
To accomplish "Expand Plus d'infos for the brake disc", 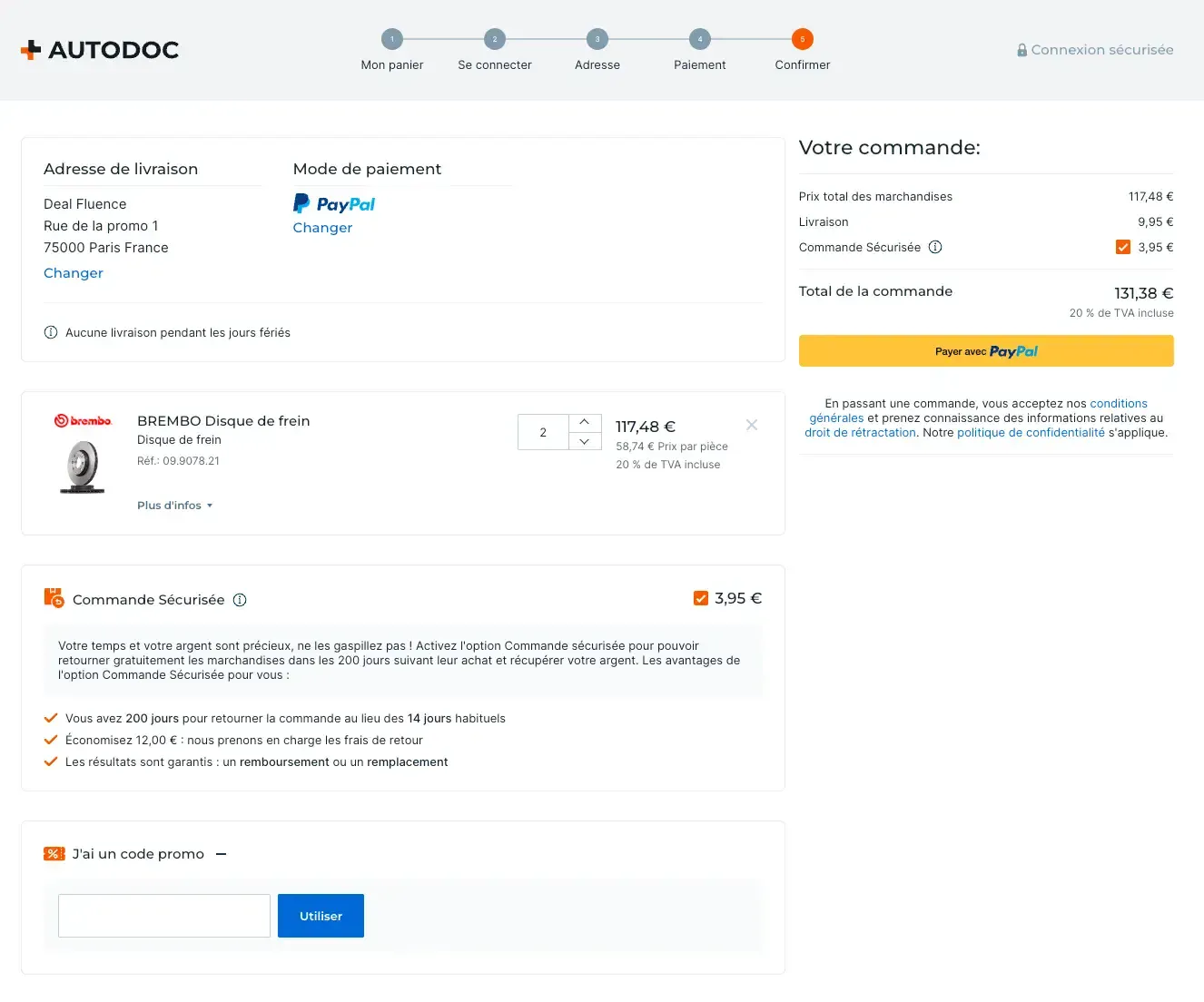I will (174, 506).
